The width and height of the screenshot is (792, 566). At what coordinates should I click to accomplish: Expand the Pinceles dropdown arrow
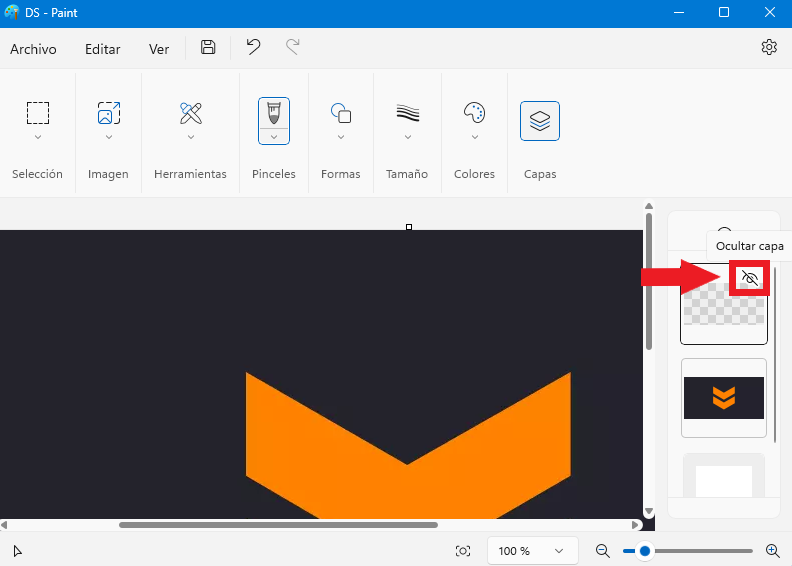click(x=274, y=137)
